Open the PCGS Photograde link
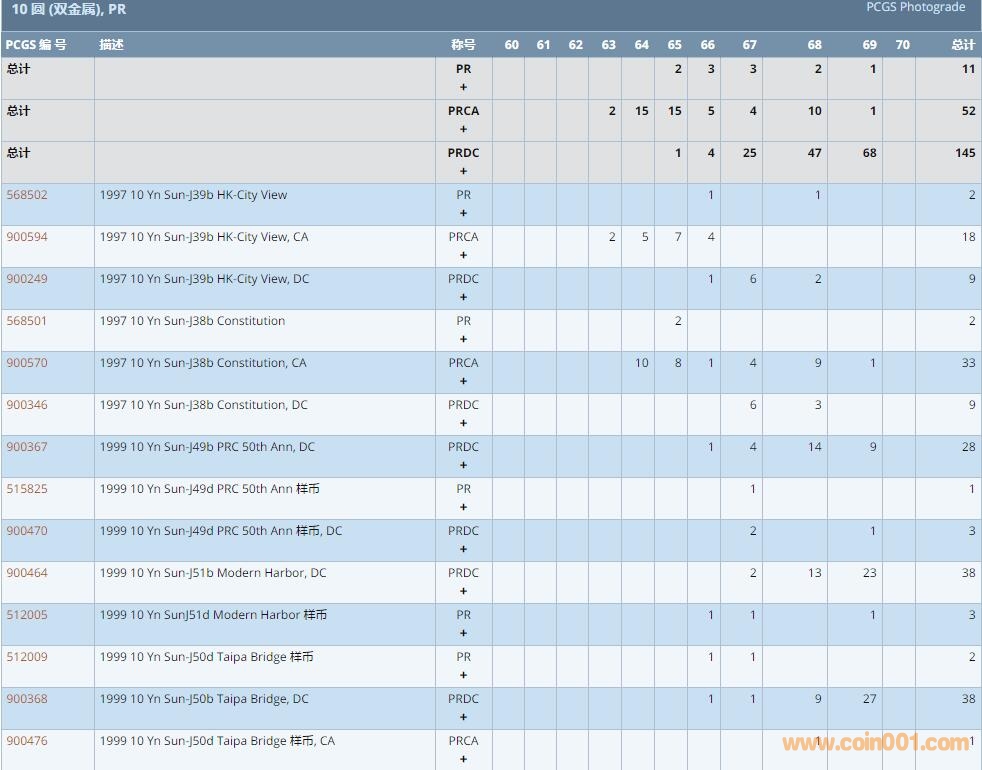 pyautogui.click(x=915, y=7)
